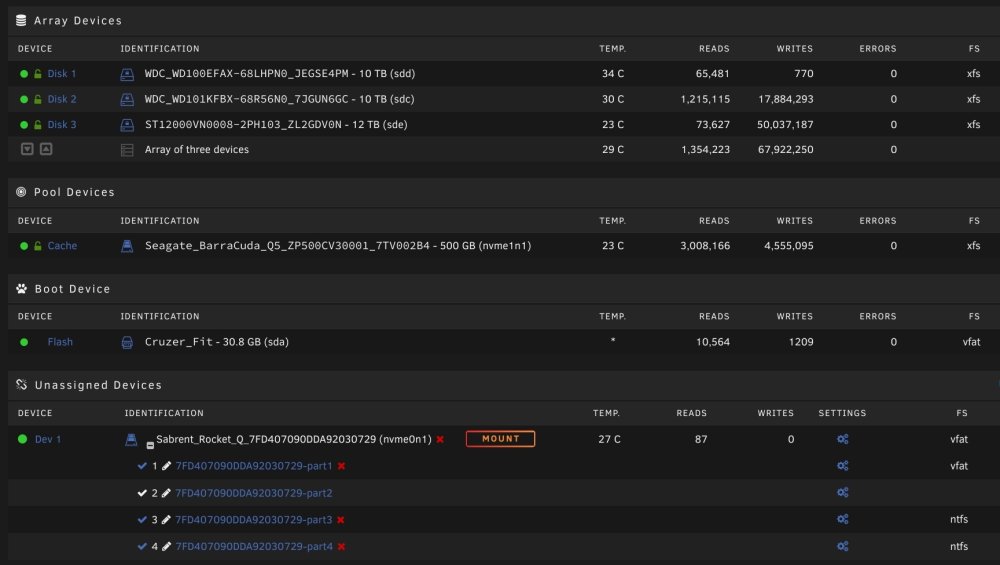Click the Disk 1 green status indicator
1000x565 pixels.
coord(24,74)
